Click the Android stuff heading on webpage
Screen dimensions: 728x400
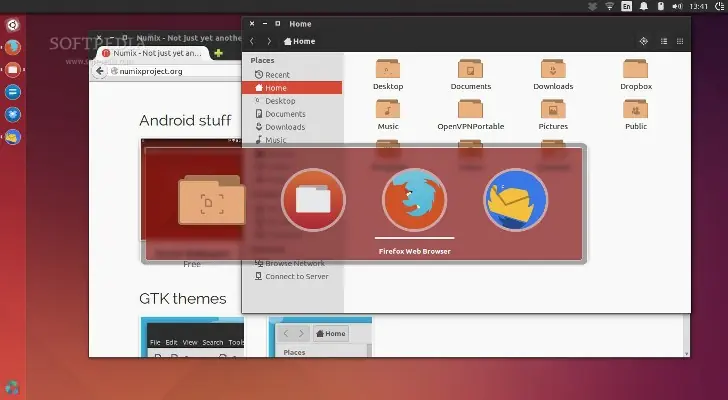(185, 121)
